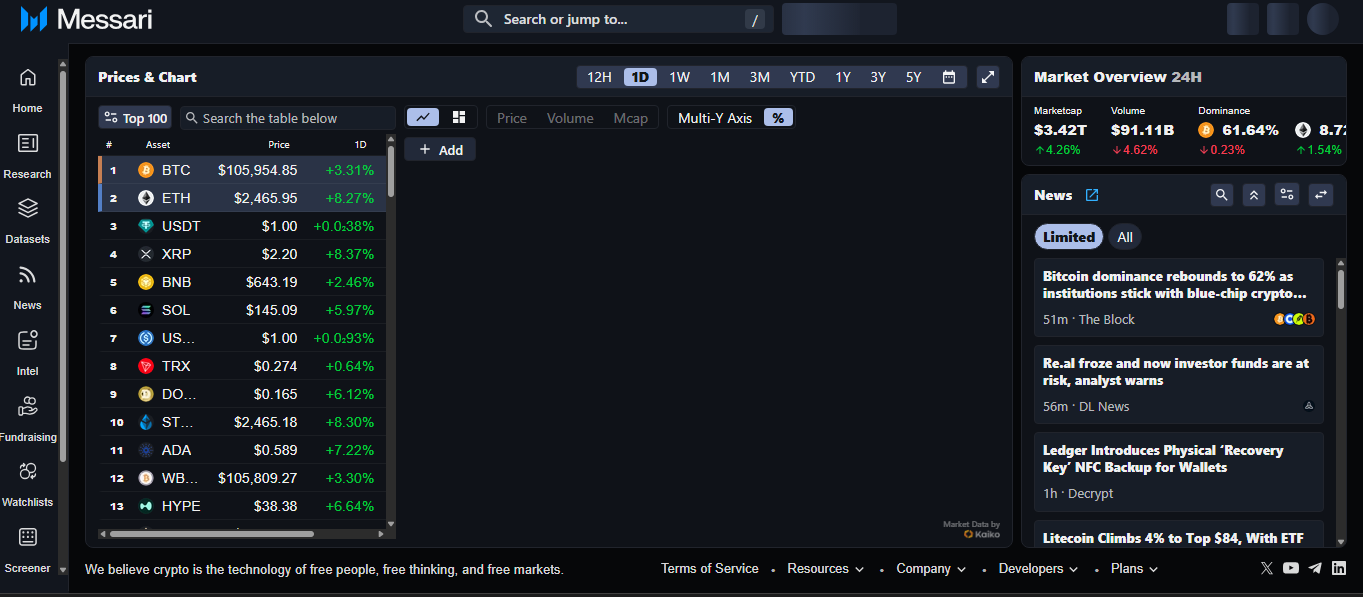Select the All news filter

[x=1125, y=237]
